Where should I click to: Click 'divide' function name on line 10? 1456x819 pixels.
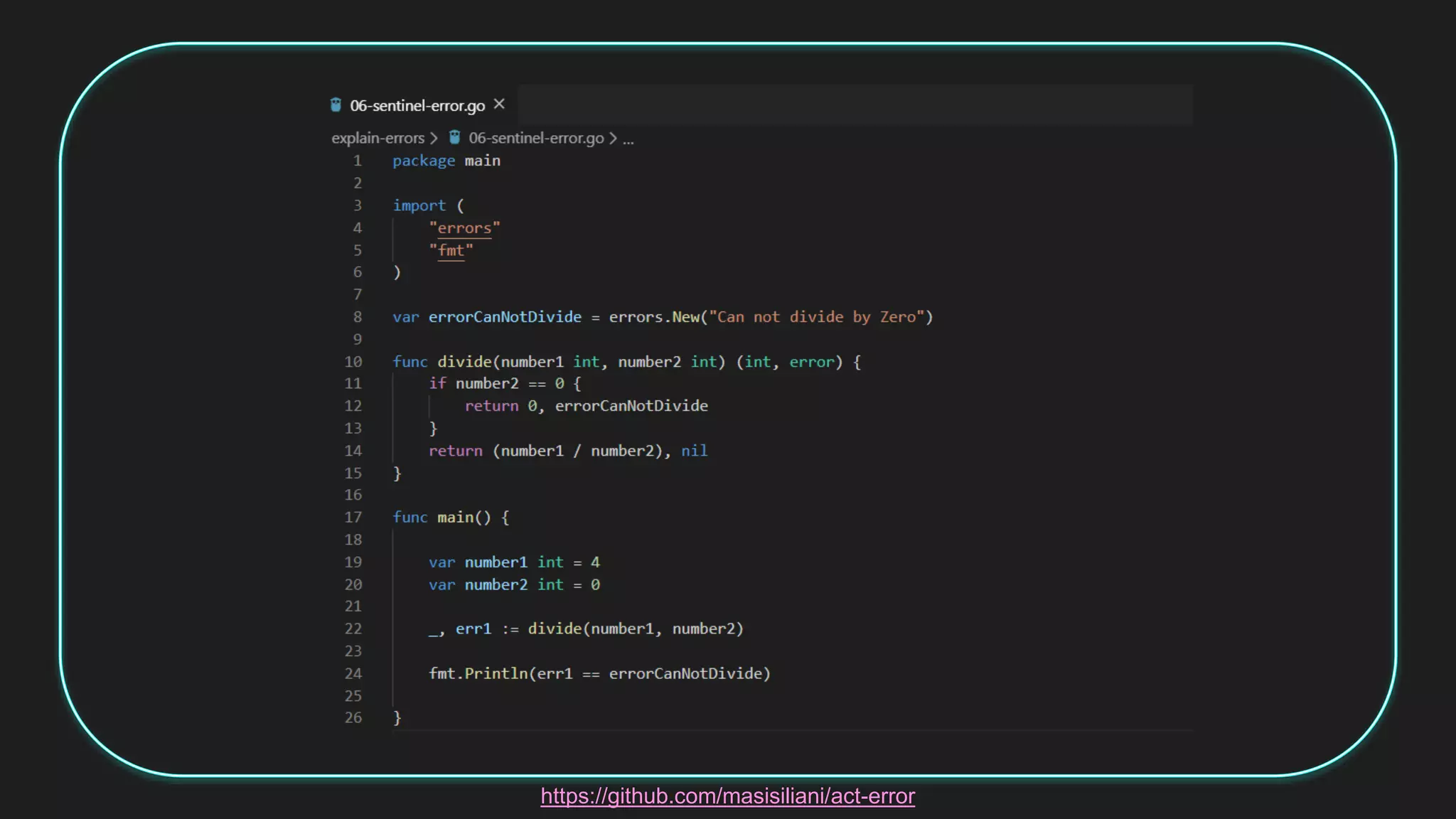pos(464,362)
